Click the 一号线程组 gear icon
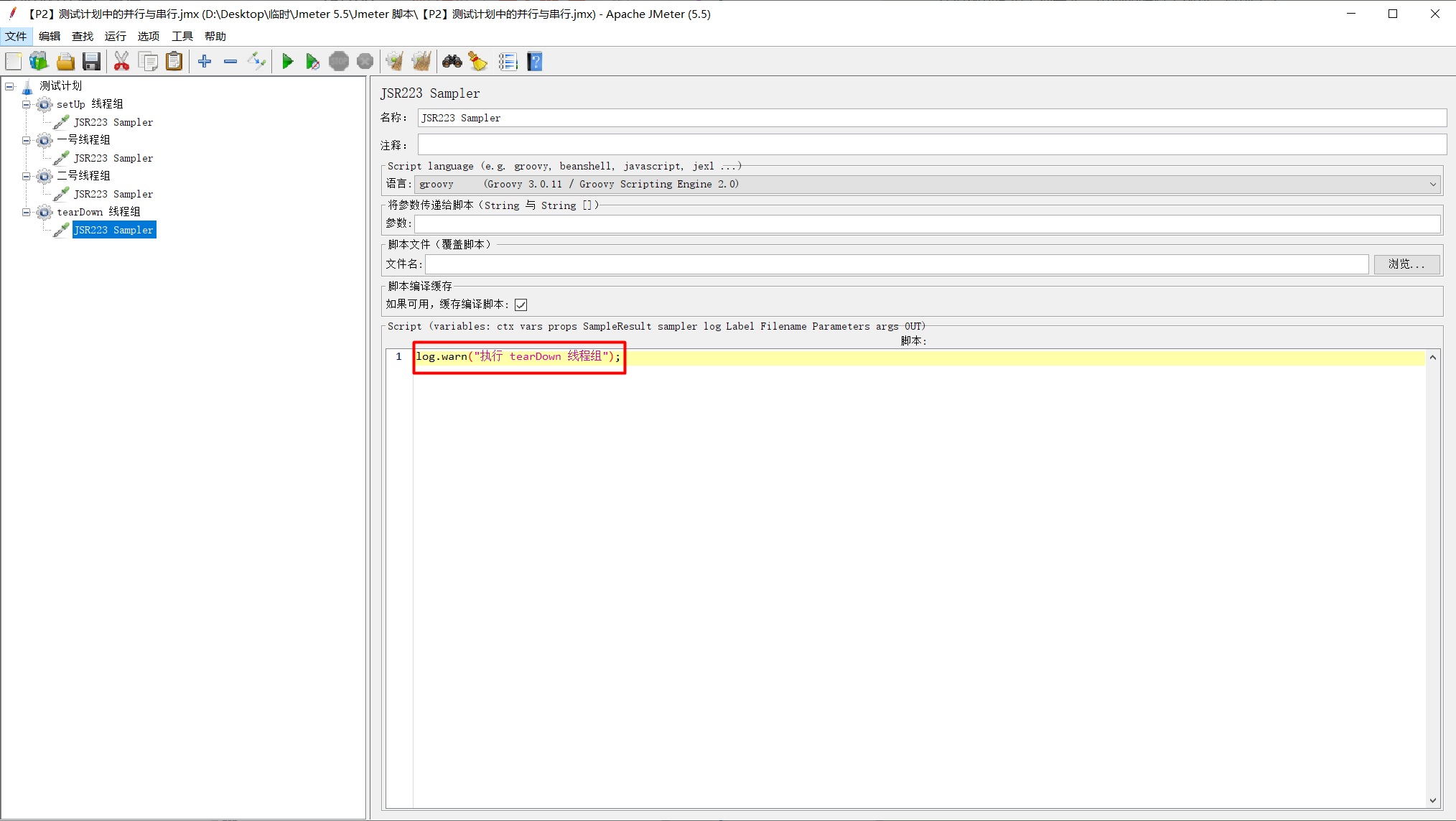Screen dimensions: 1456x821 click(x=45, y=141)
